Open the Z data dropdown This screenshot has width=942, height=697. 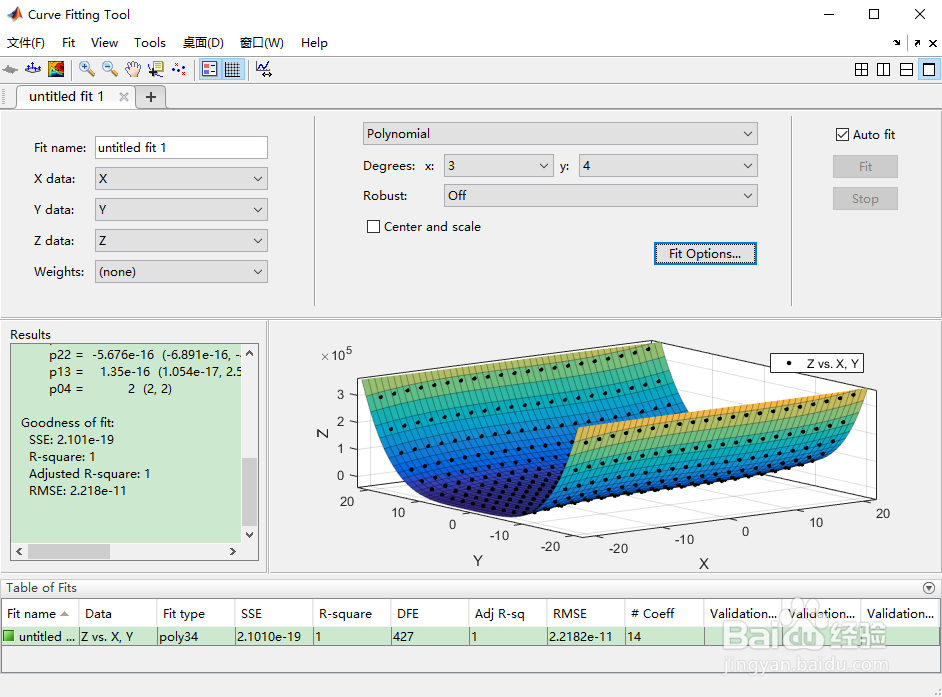(181, 241)
